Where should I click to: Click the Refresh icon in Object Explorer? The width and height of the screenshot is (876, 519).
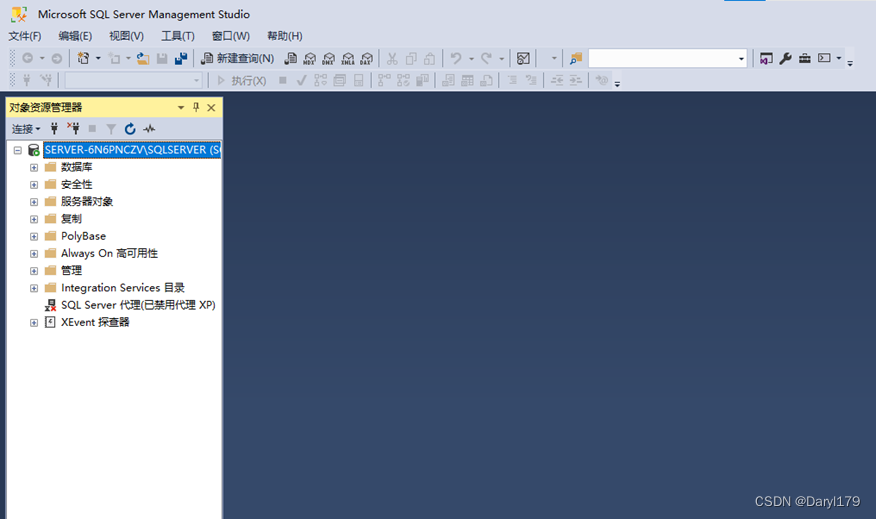130,129
